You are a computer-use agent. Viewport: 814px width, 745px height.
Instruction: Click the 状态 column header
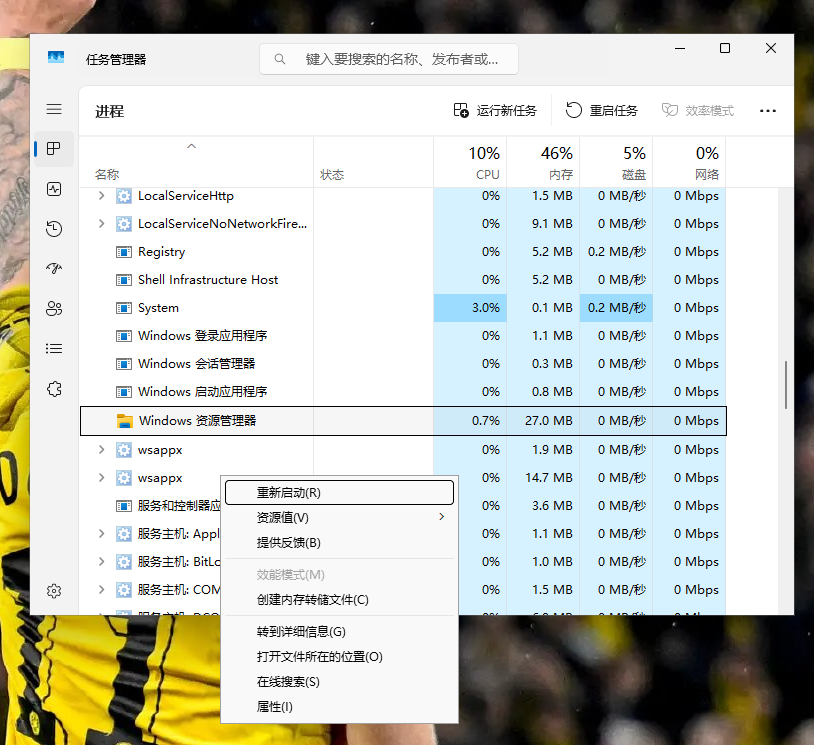[x=373, y=162]
